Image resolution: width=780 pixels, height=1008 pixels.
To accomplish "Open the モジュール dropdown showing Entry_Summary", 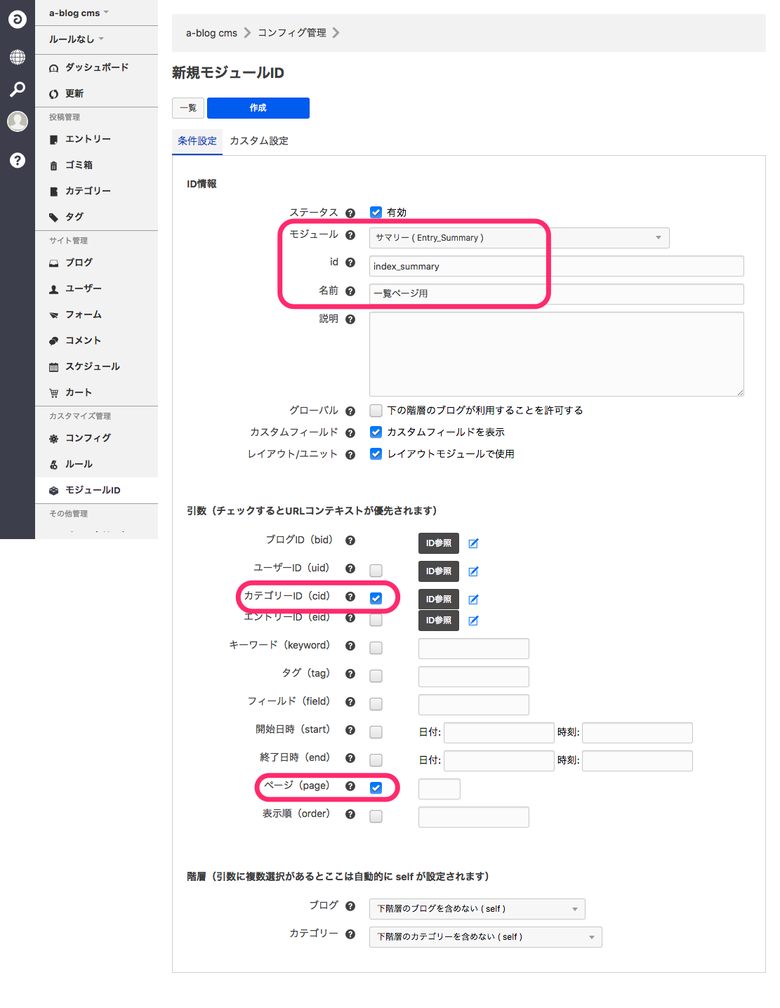I will click(518, 237).
